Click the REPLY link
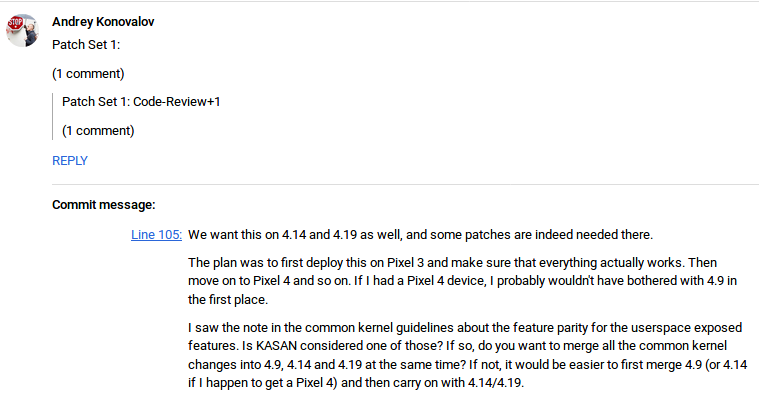The width and height of the screenshot is (759, 407). tap(70, 160)
